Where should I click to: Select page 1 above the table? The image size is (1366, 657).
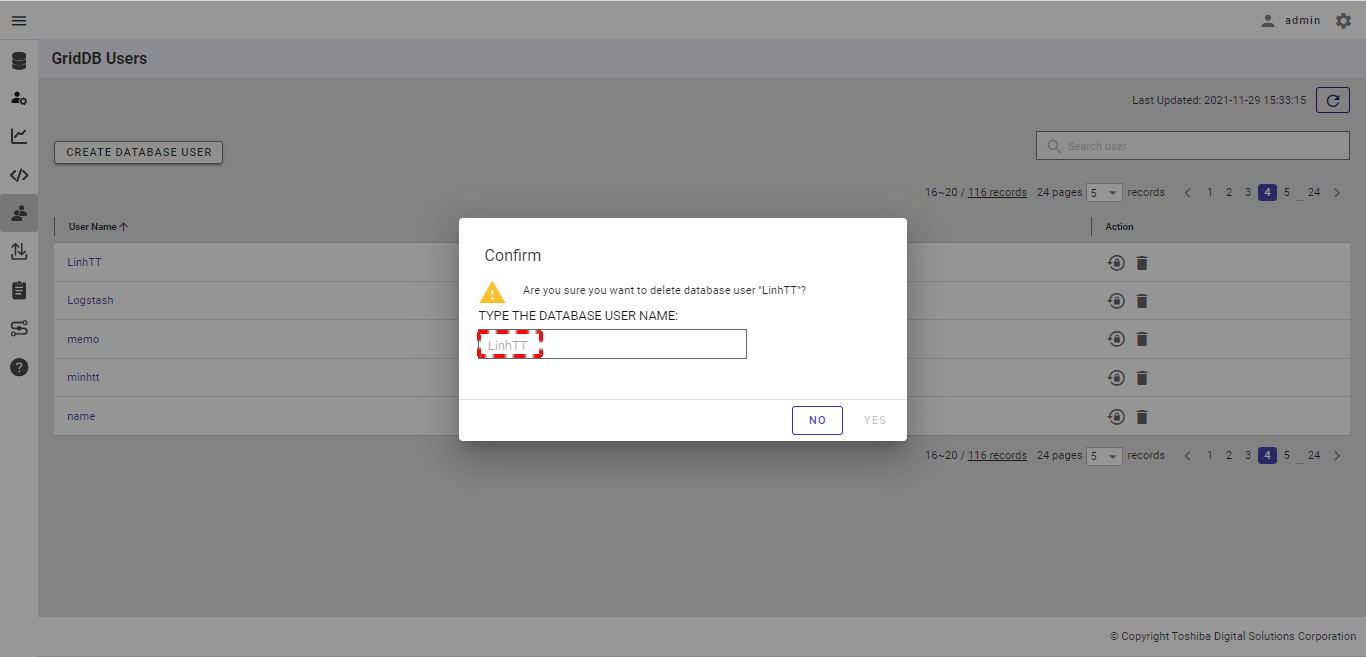point(1210,193)
